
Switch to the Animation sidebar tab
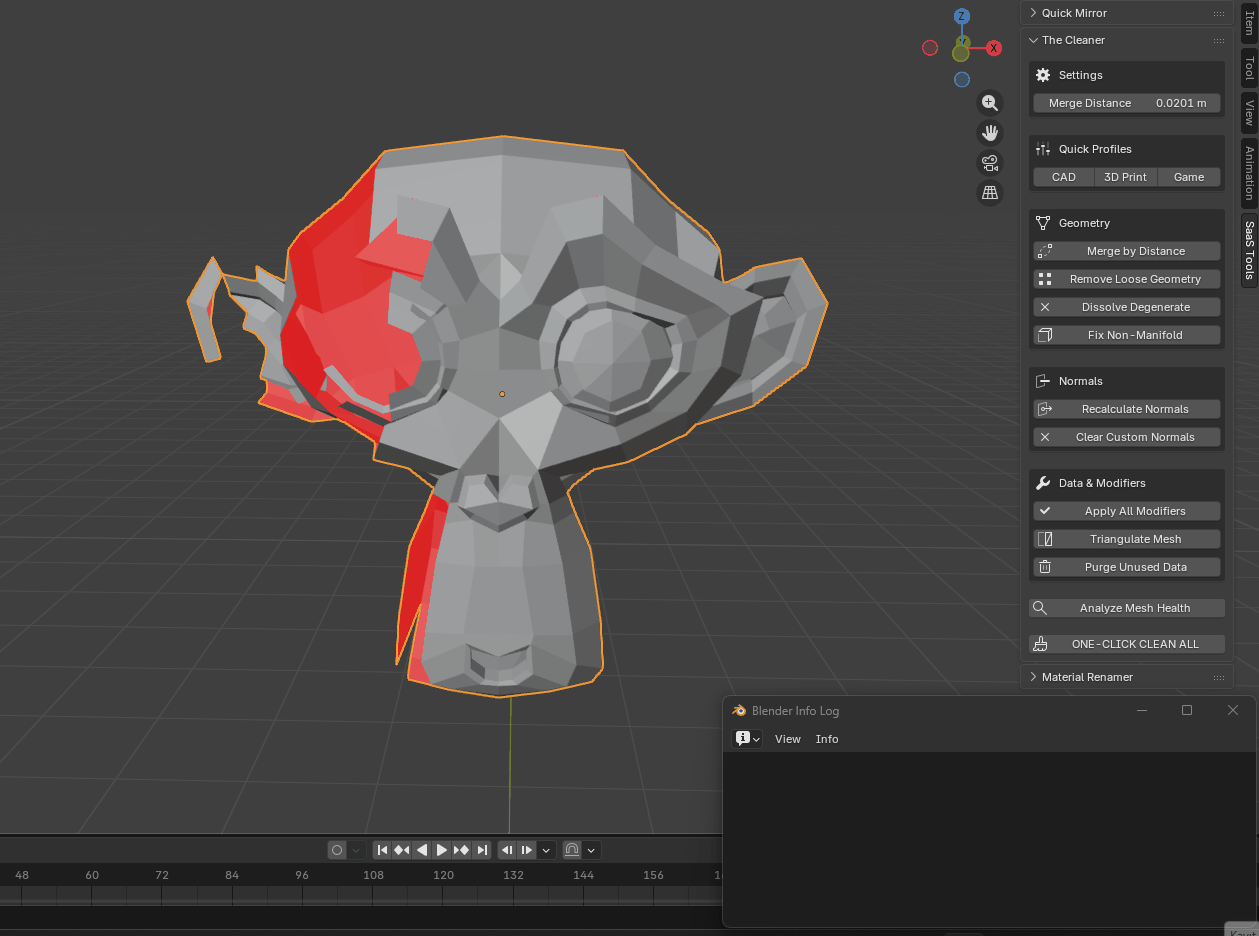(x=1249, y=173)
